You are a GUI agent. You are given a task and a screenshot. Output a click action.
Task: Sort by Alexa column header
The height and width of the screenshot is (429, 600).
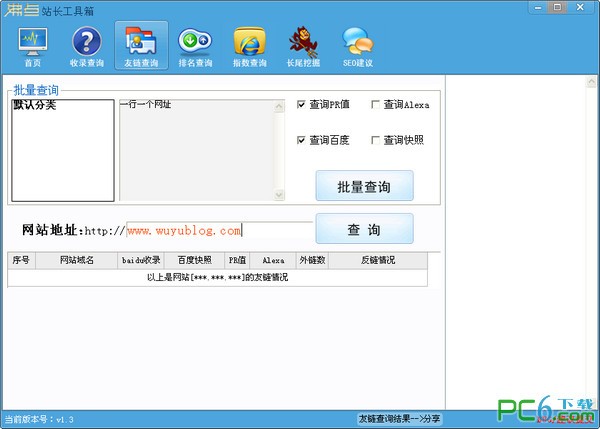pos(273,260)
